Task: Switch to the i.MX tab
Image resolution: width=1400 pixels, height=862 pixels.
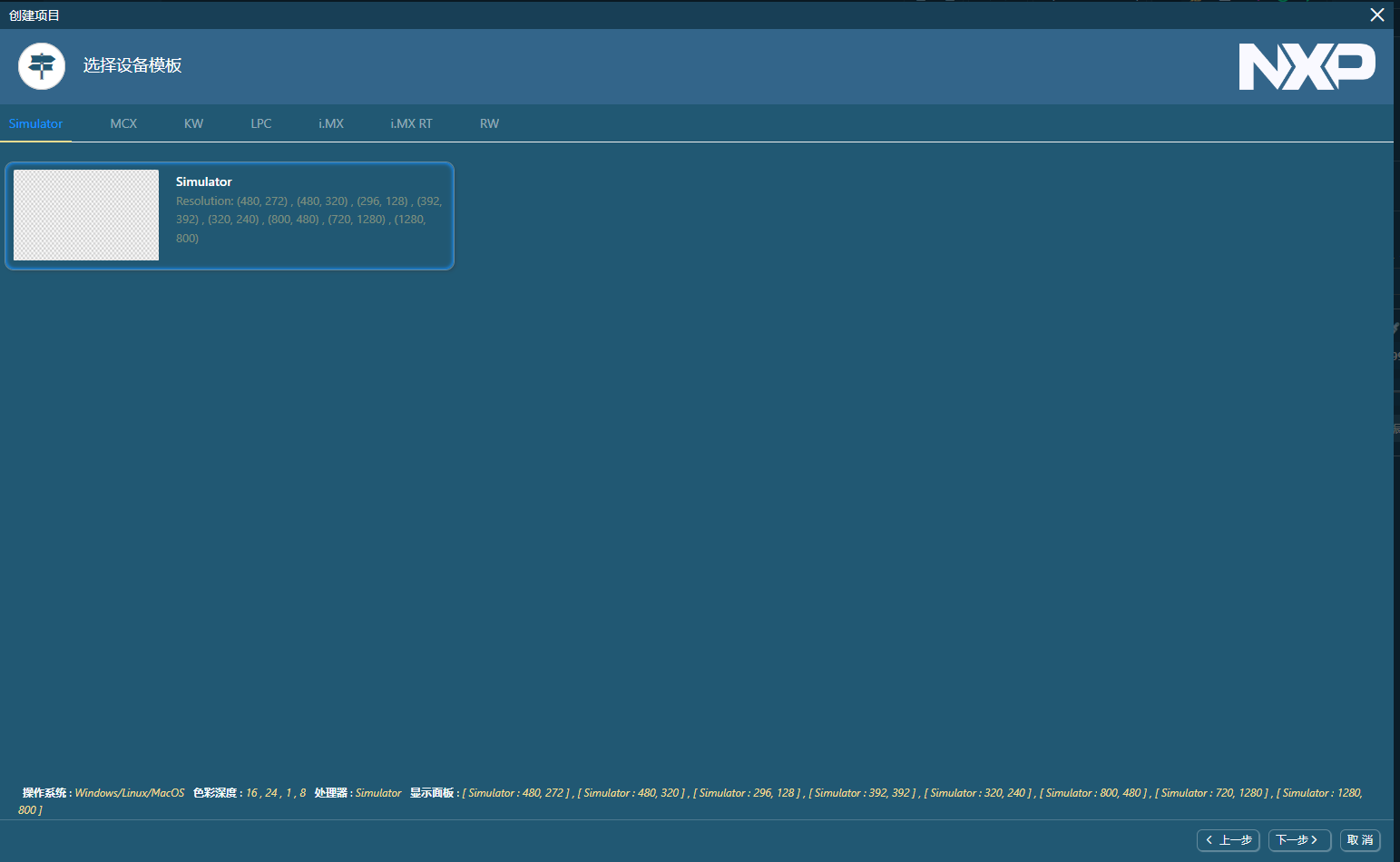Action: click(331, 123)
